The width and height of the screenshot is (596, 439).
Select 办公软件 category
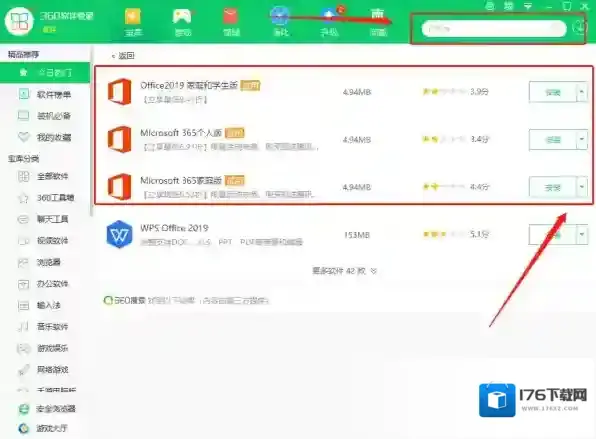(43, 284)
